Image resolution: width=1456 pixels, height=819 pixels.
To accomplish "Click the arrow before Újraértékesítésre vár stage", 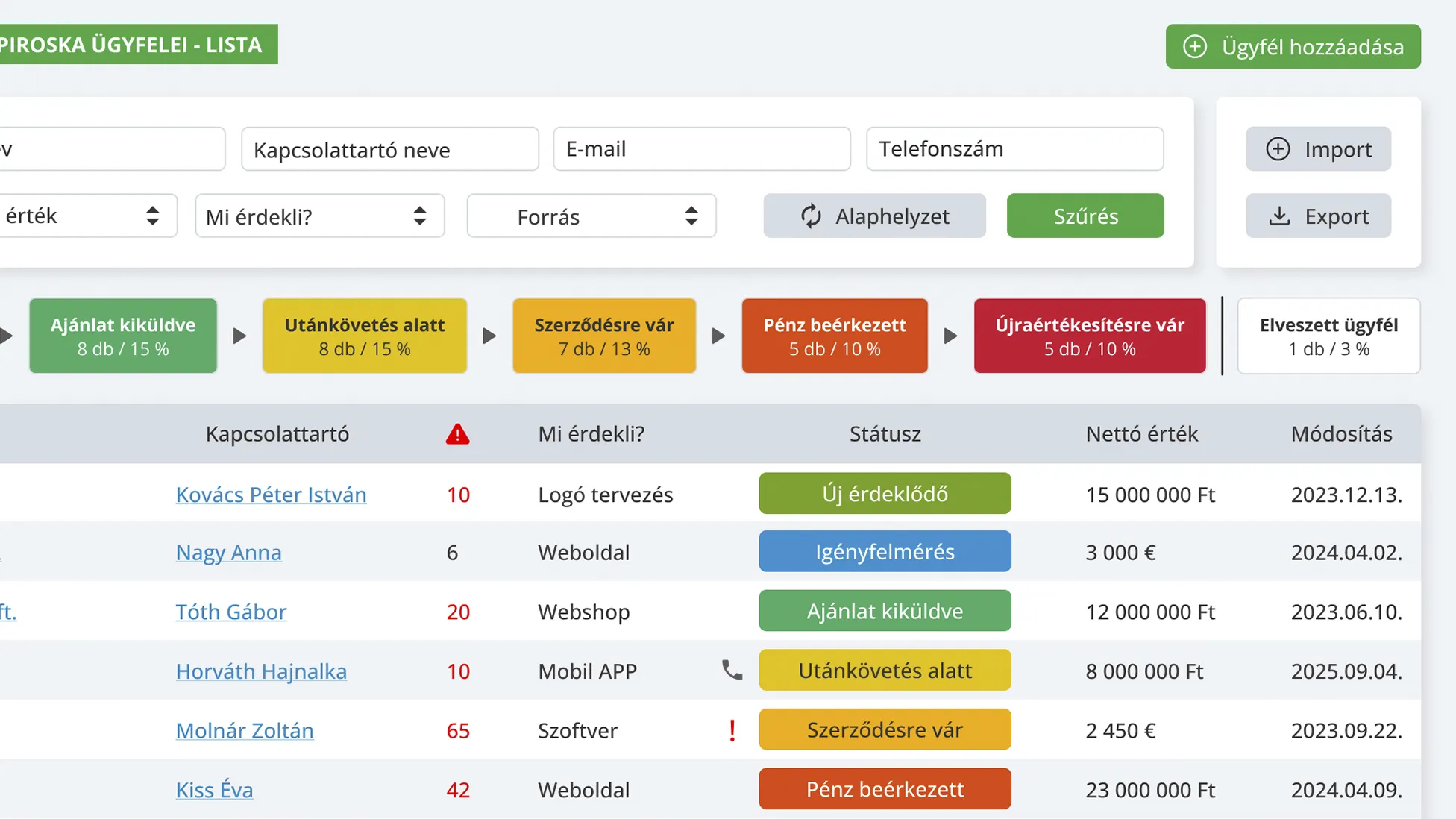I will (x=950, y=336).
